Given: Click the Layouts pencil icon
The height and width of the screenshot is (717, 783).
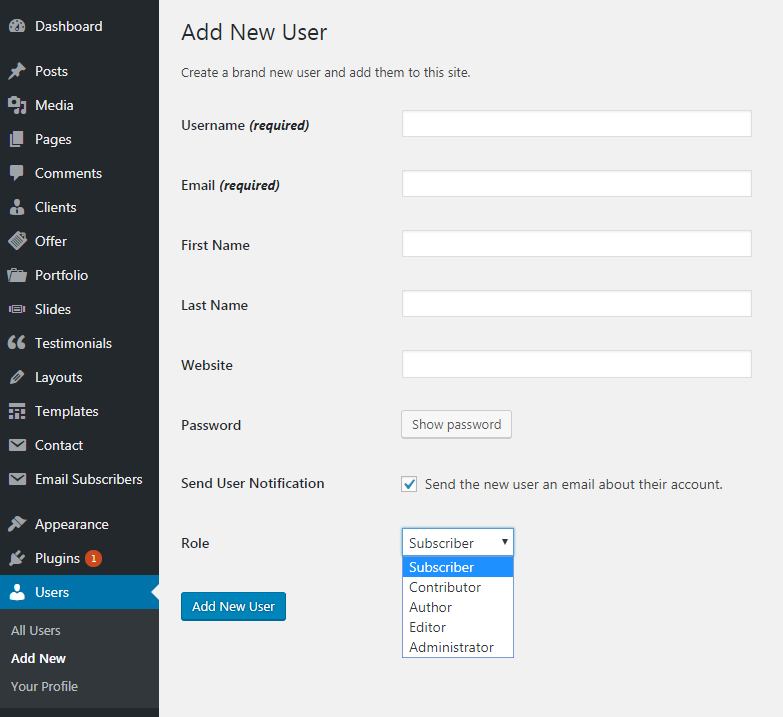Looking at the screenshot, I should coord(17,377).
